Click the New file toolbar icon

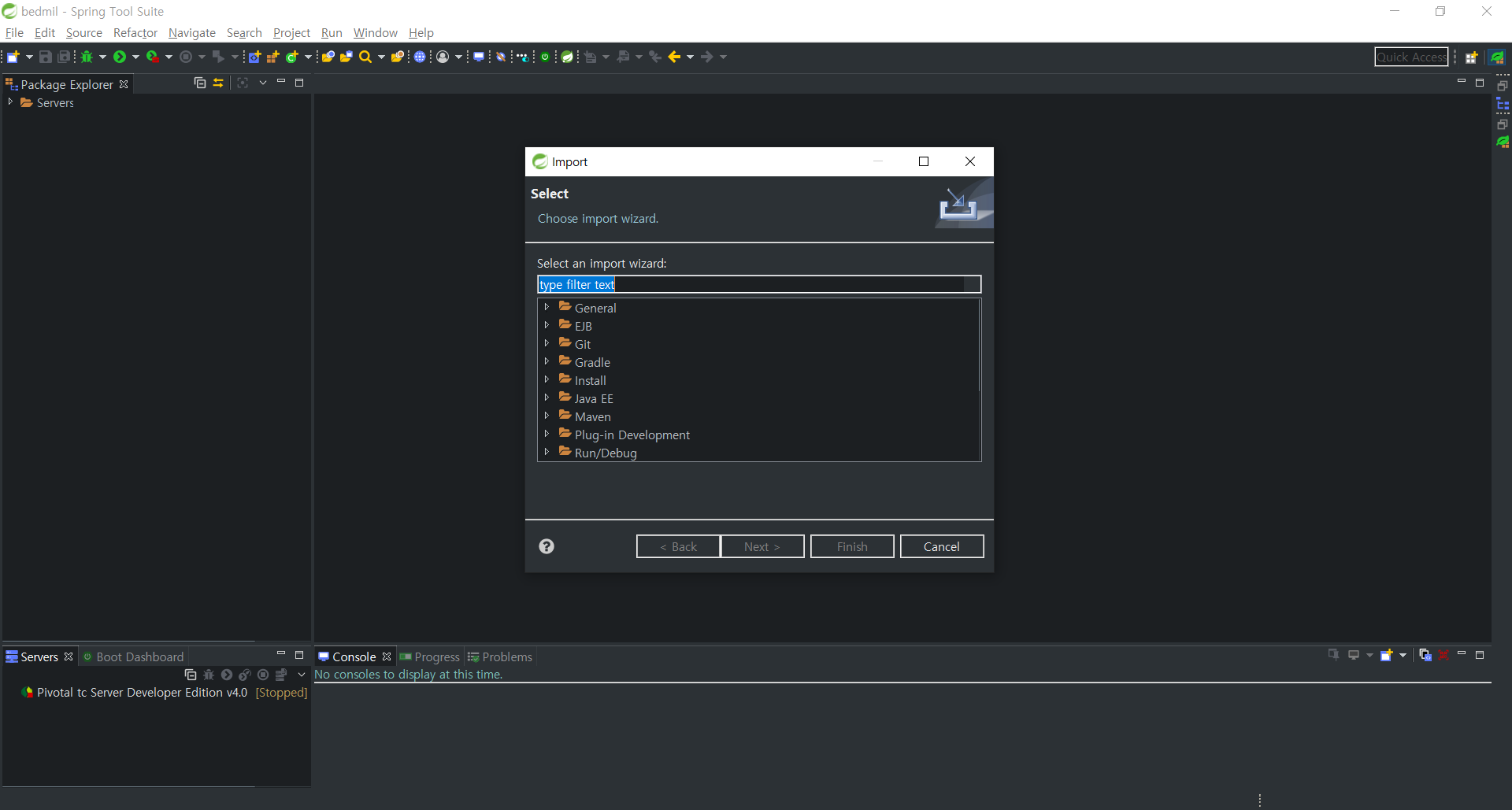[13, 57]
